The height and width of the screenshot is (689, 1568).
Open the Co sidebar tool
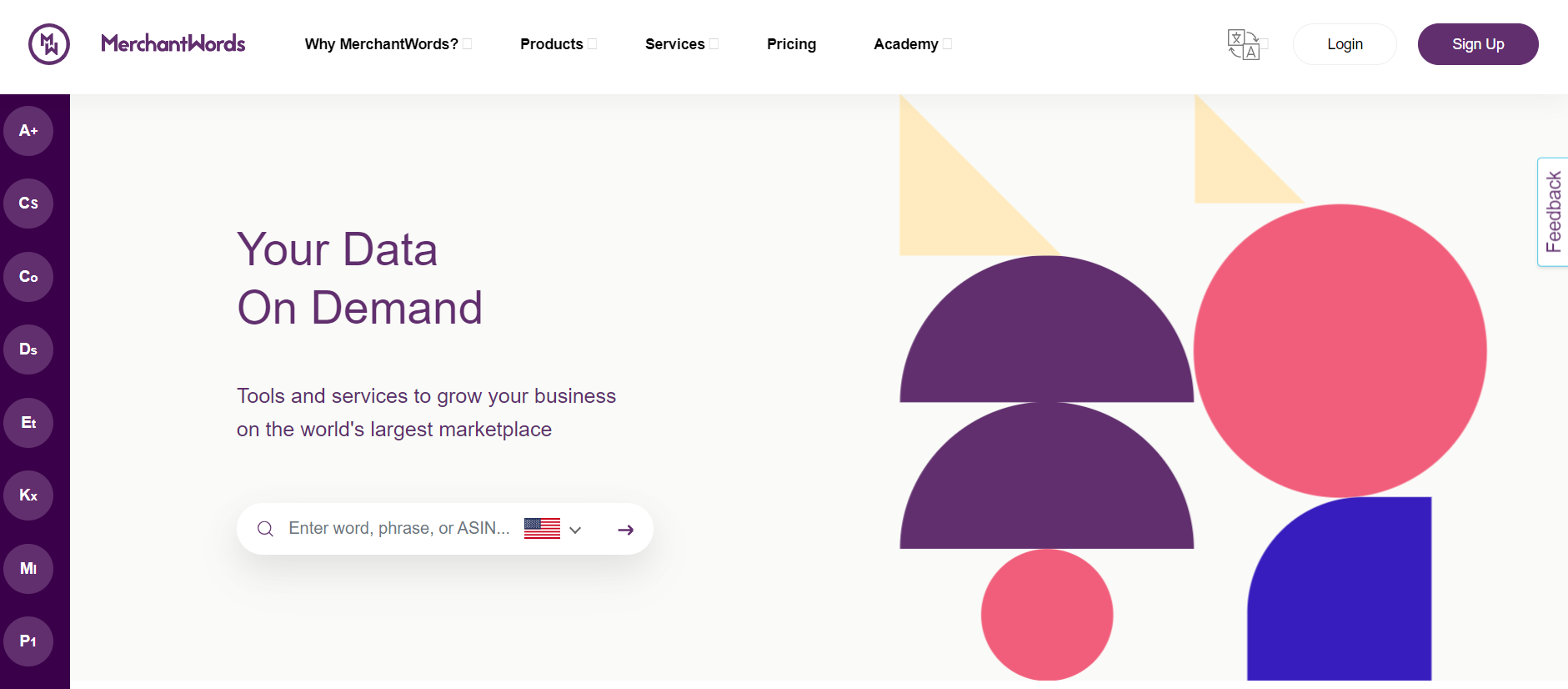coord(28,277)
